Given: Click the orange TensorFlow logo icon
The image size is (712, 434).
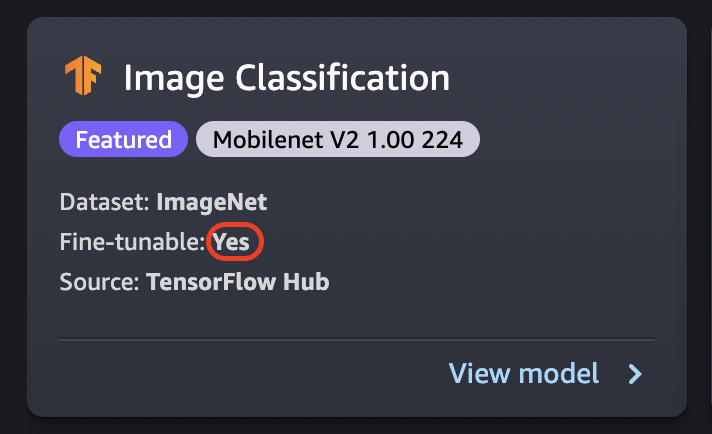Looking at the screenshot, I should [84, 76].
